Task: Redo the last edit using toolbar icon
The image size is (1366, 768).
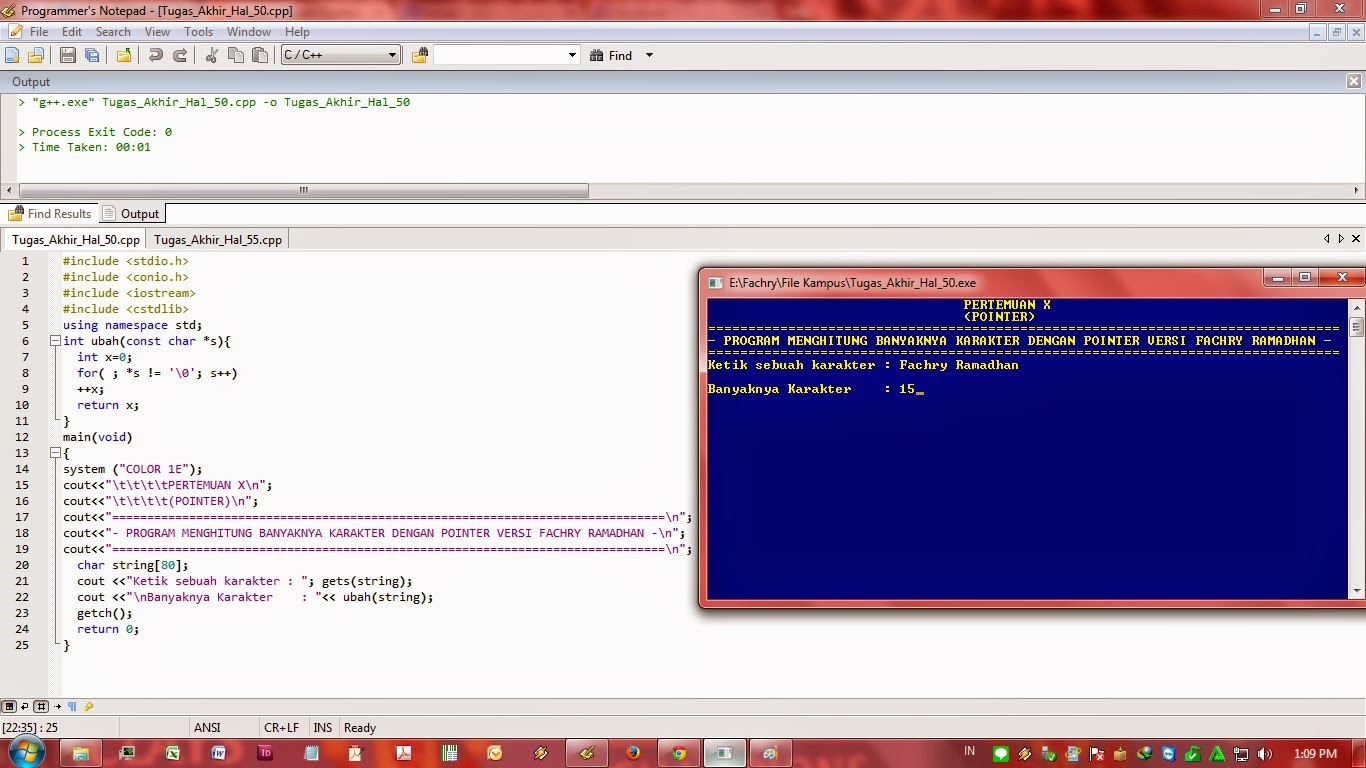Action: pos(182,55)
